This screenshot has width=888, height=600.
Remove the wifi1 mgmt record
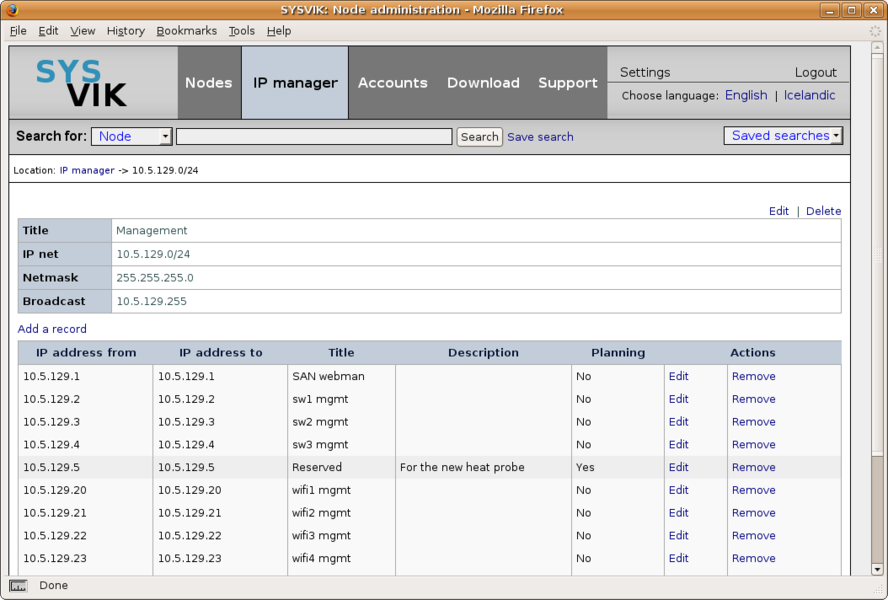754,490
